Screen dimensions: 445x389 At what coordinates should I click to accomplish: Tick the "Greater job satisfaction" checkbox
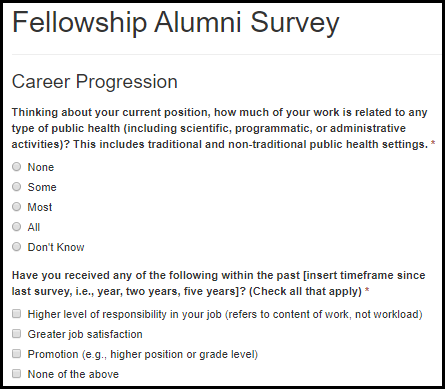coord(16,334)
